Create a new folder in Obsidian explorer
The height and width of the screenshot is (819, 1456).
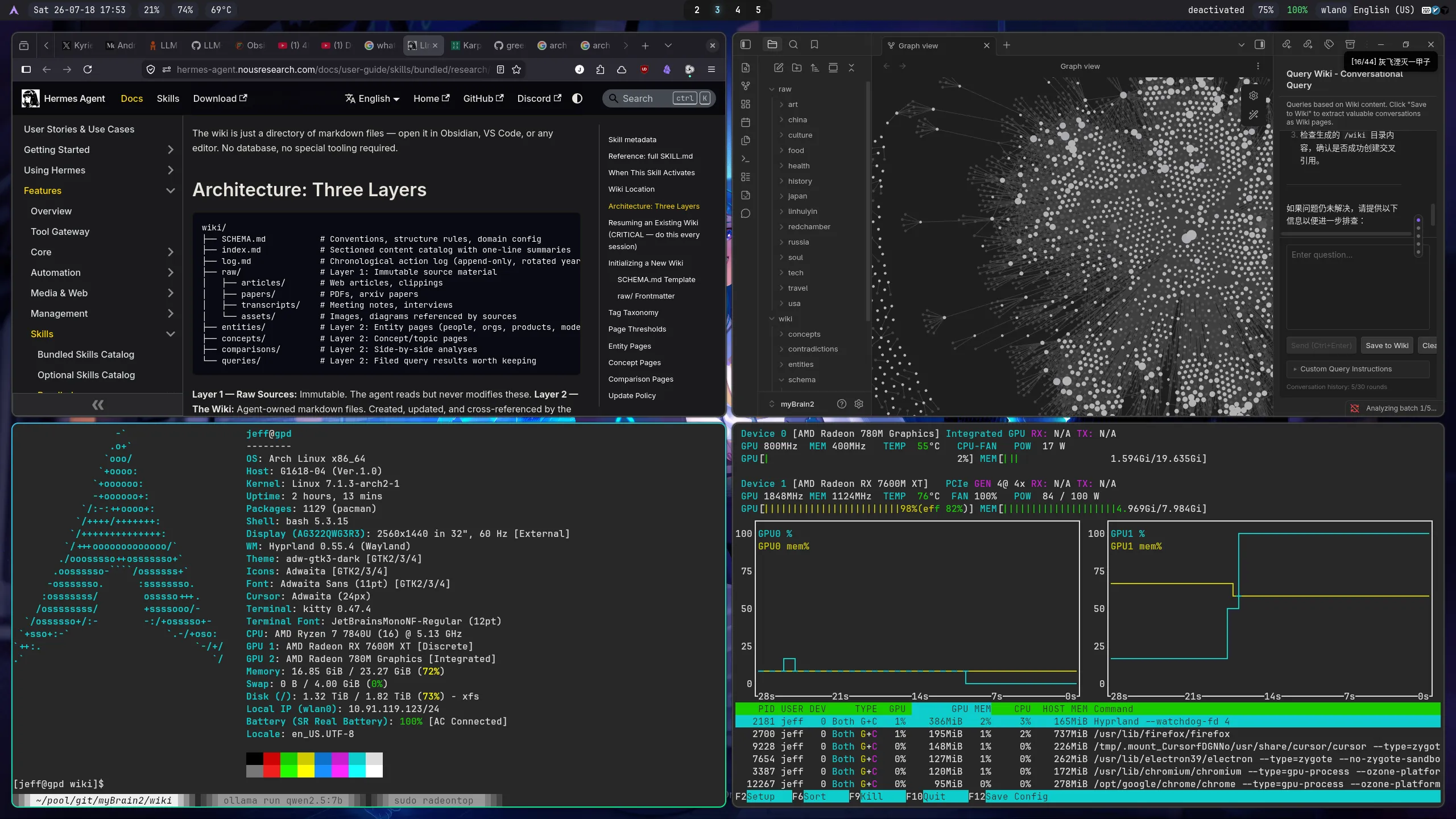pos(797,68)
